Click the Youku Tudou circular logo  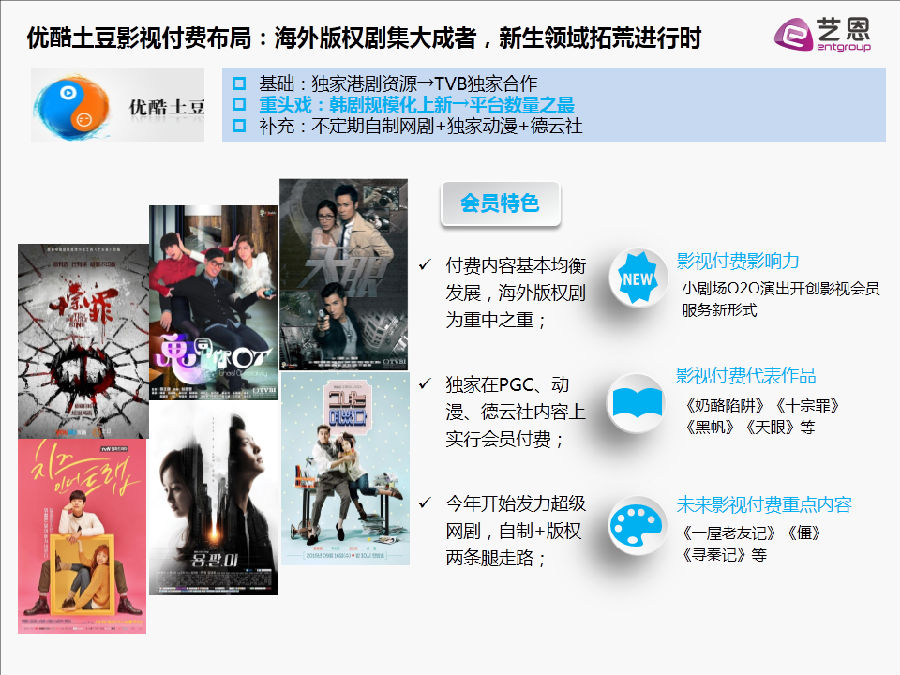click(x=73, y=106)
